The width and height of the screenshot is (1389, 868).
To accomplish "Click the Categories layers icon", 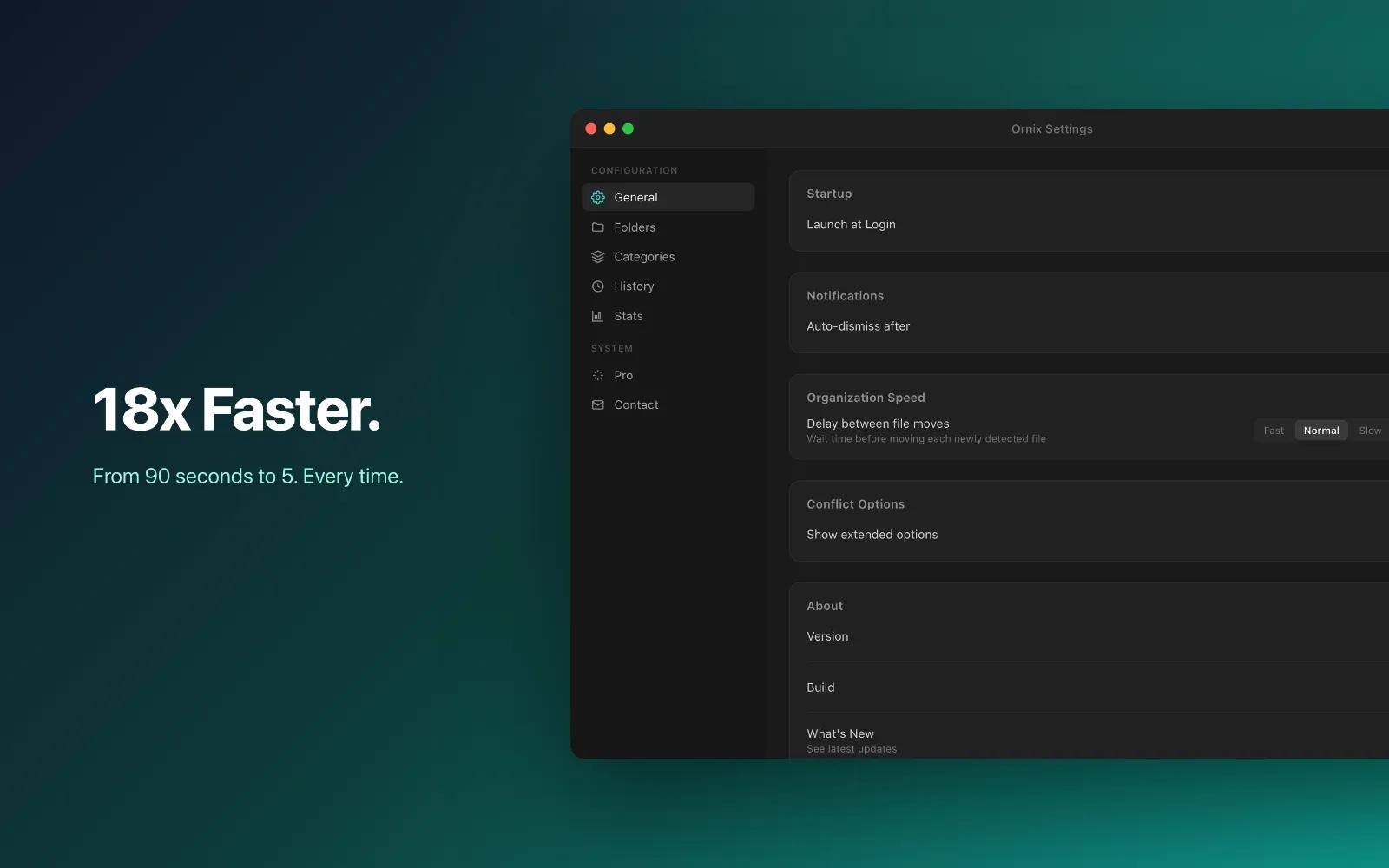I will tap(598, 257).
